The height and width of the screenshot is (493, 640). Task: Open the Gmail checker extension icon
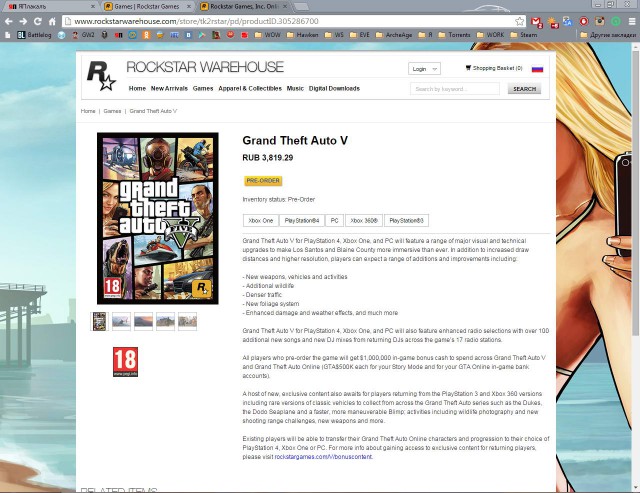537,22
